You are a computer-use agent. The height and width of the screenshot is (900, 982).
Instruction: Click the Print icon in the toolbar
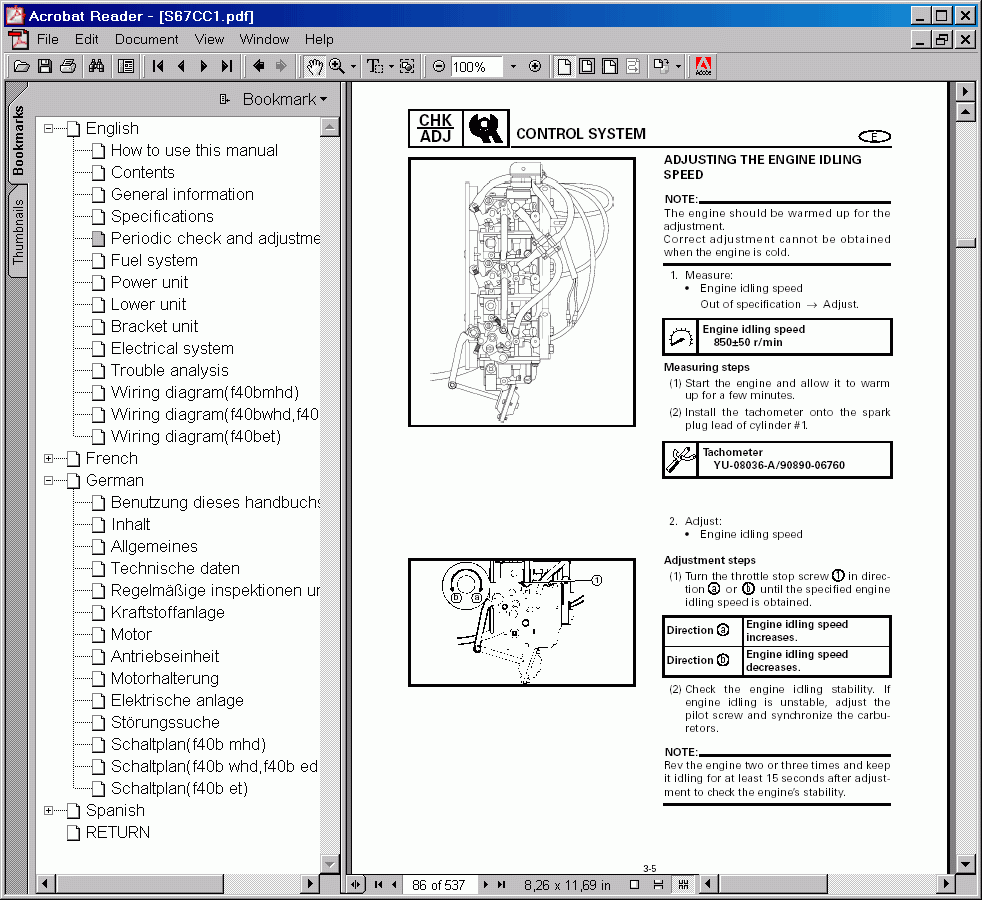68,67
